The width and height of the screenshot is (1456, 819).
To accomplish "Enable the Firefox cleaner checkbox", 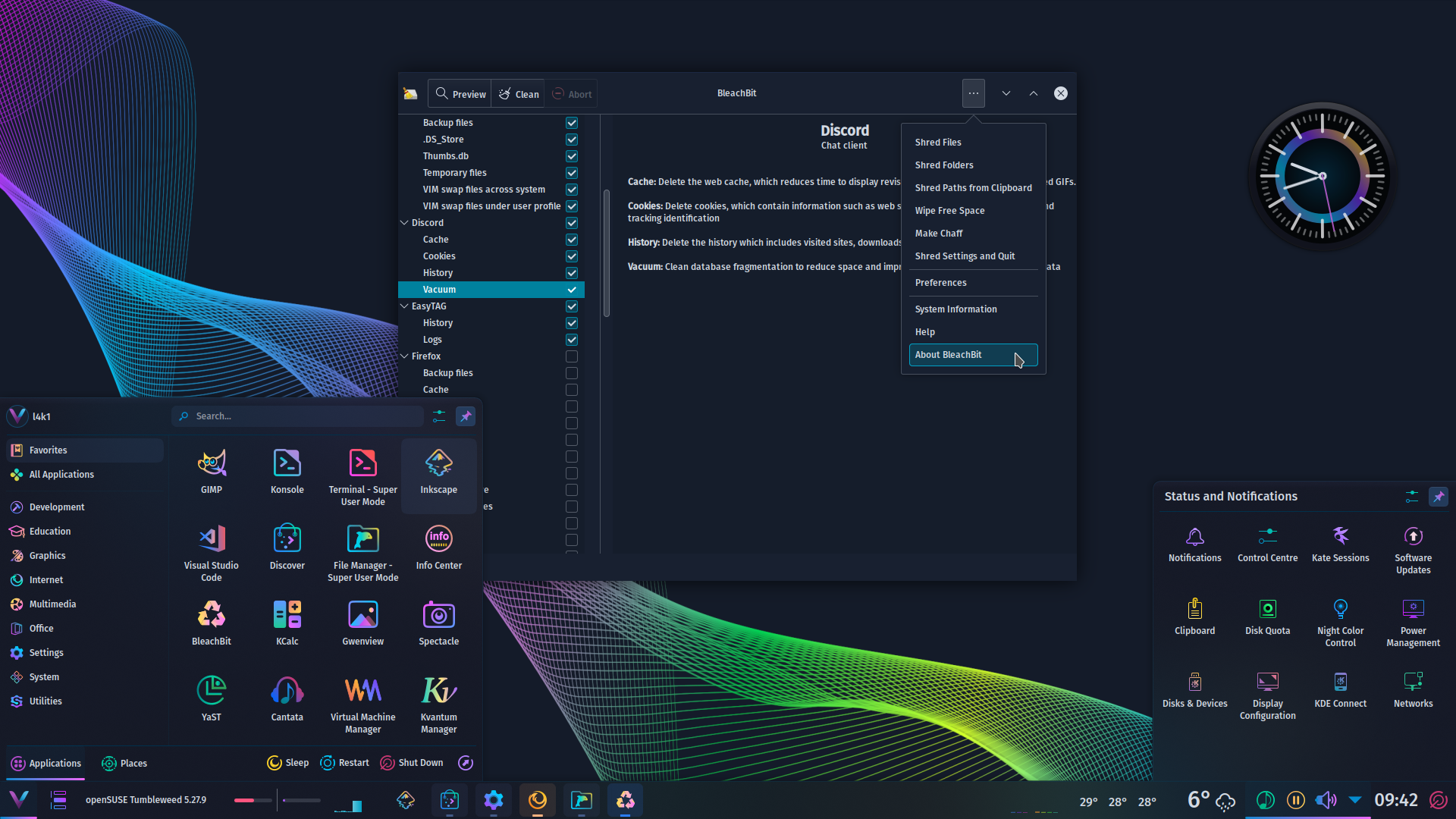I will point(572,356).
